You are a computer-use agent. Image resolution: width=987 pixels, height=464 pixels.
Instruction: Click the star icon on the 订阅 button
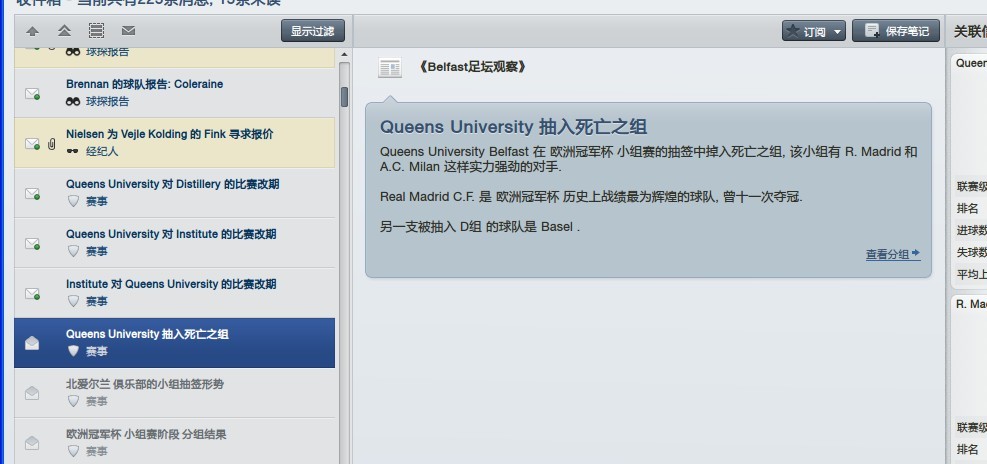(x=793, y=31)
